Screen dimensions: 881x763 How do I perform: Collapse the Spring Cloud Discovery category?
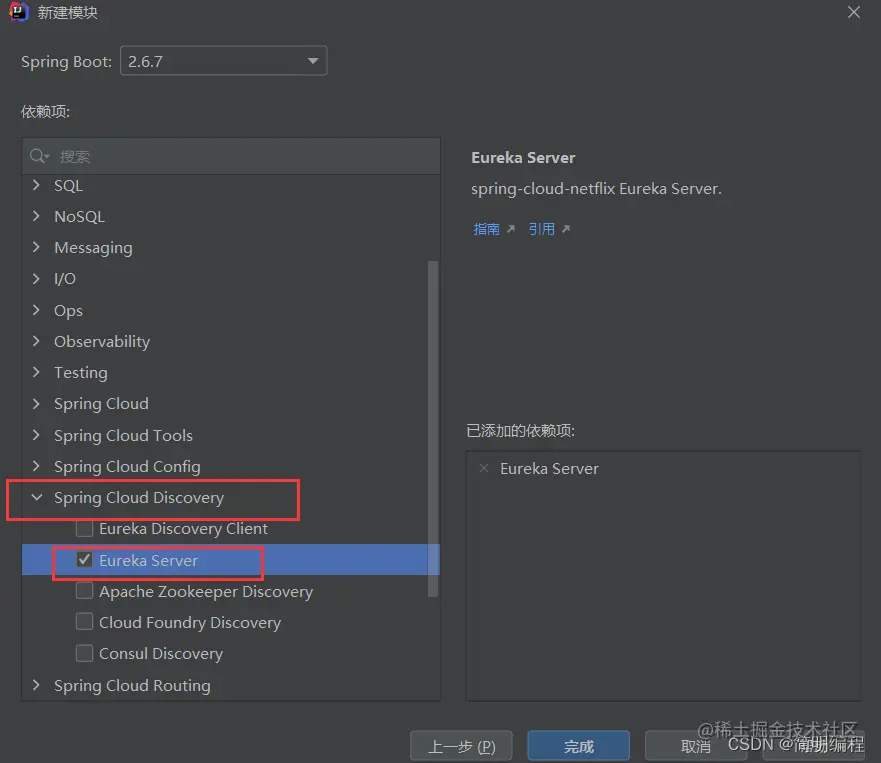pyautogui.click(x=37, y=497)
